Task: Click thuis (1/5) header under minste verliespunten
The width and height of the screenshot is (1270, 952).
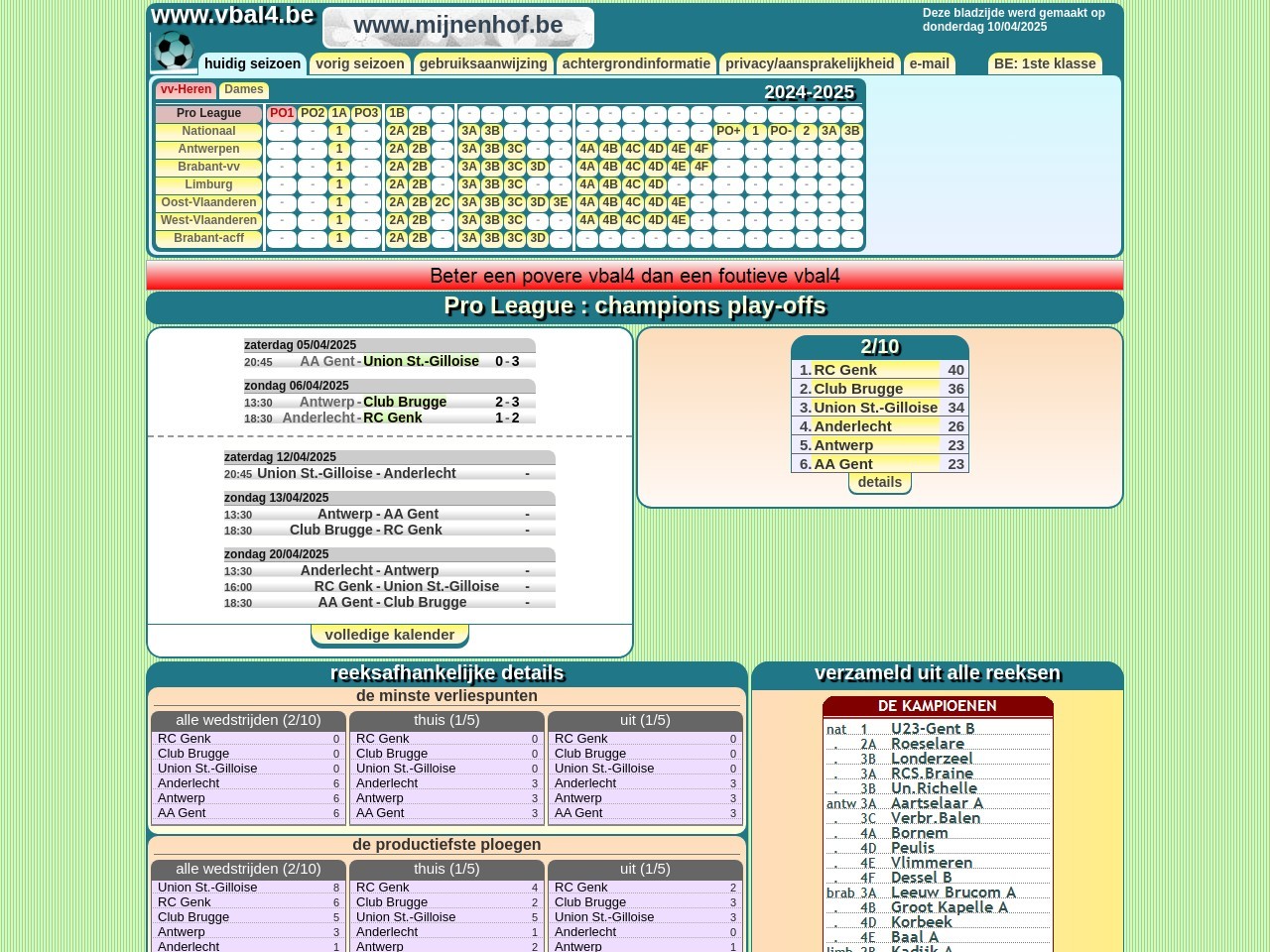Action: tap(446, 721)
